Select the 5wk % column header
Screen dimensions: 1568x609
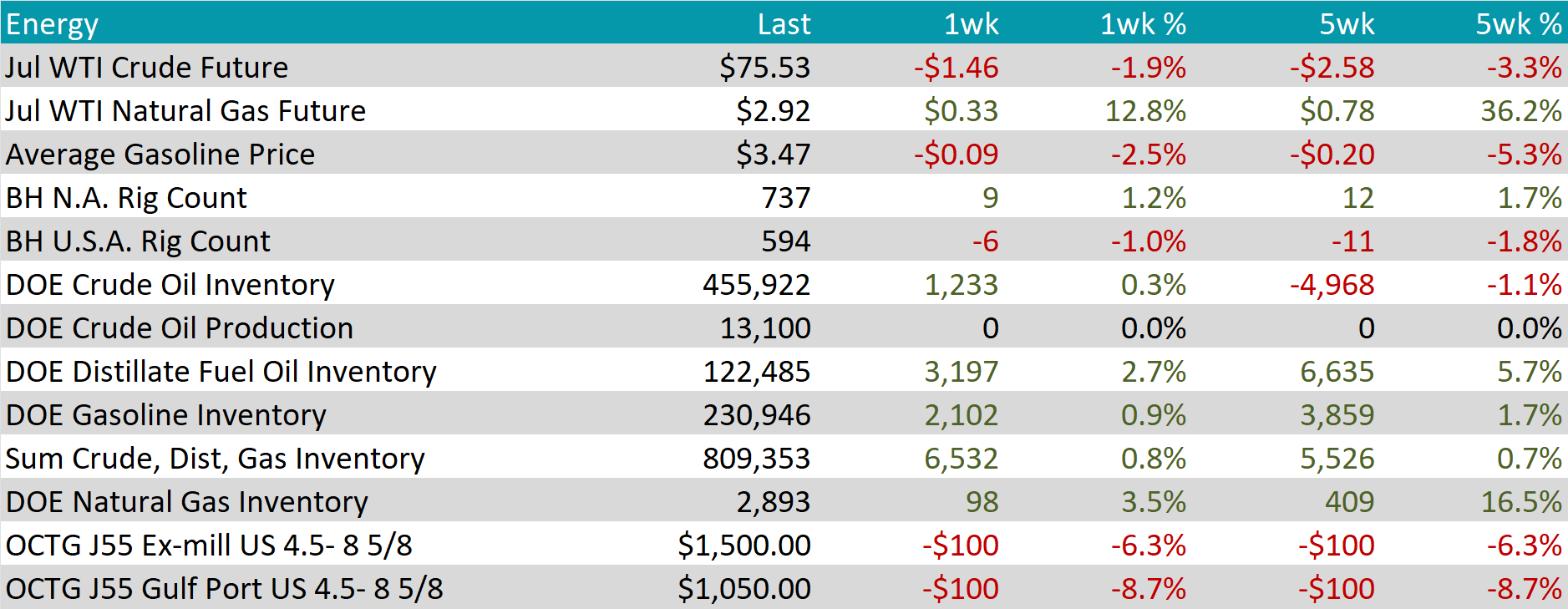[x=1518, y=24]
